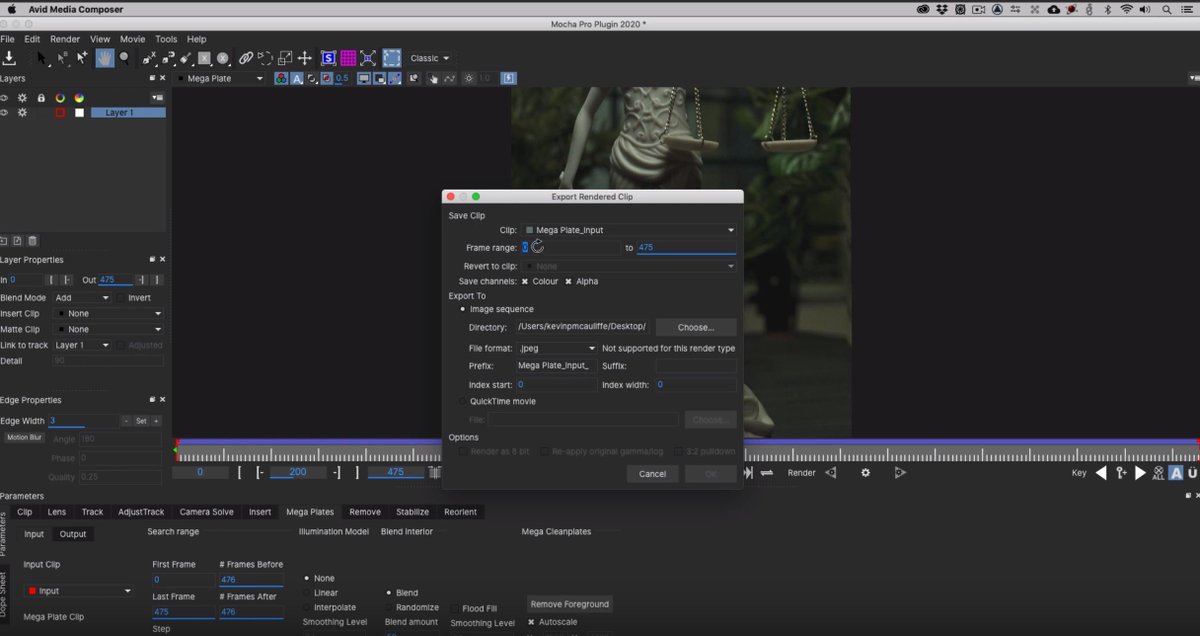
Task: Switch to the Stabilize tab
Action: pos(412,512)
